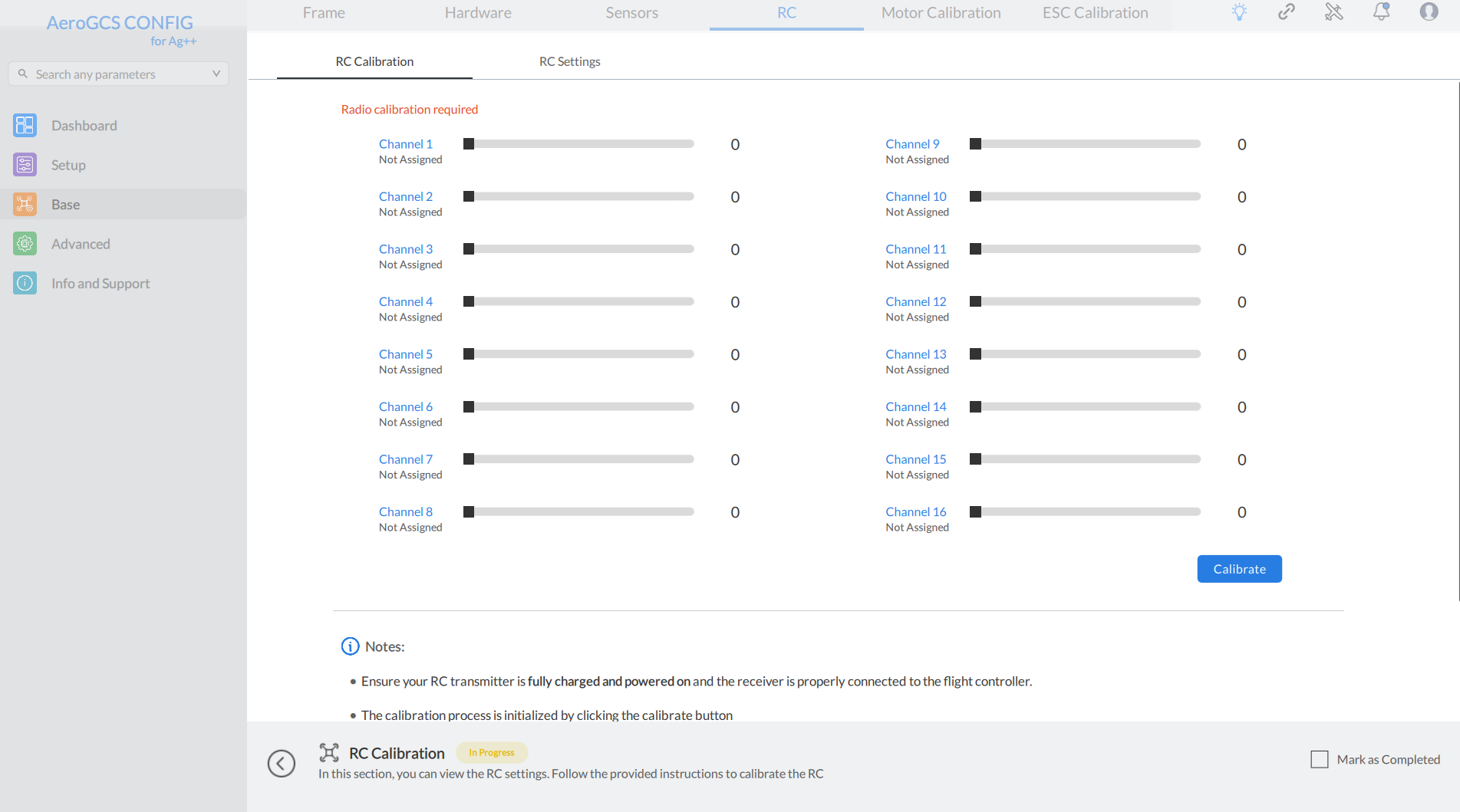Click the satellite disconnected icon
The image size is (1460, 812).
click(1334, 12)
